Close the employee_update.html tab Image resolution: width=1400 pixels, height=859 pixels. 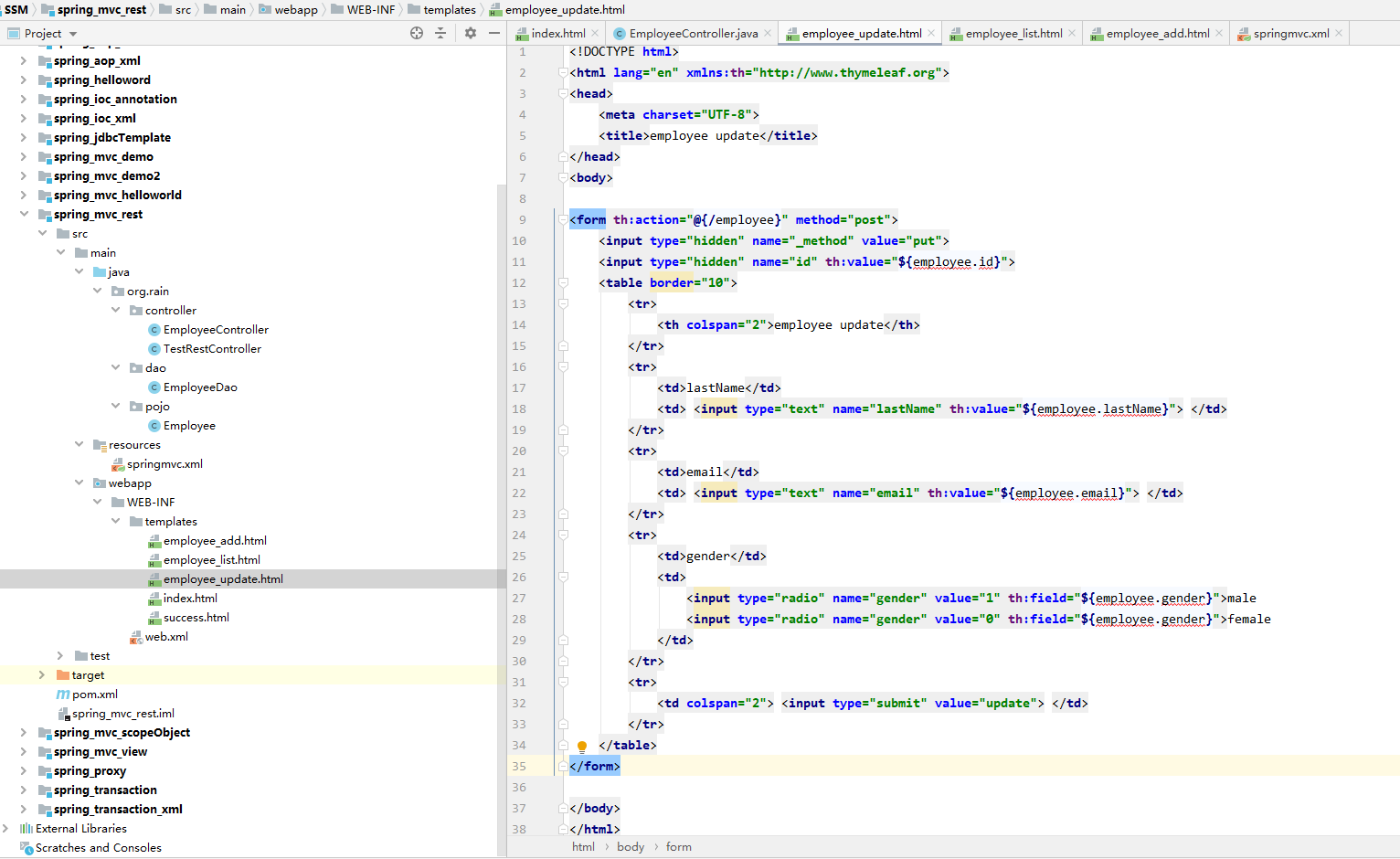pos(931,33)
